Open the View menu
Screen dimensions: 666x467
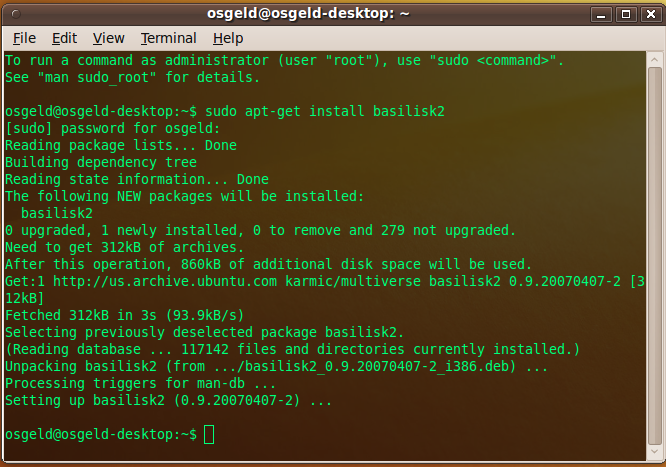click(108, 38)
